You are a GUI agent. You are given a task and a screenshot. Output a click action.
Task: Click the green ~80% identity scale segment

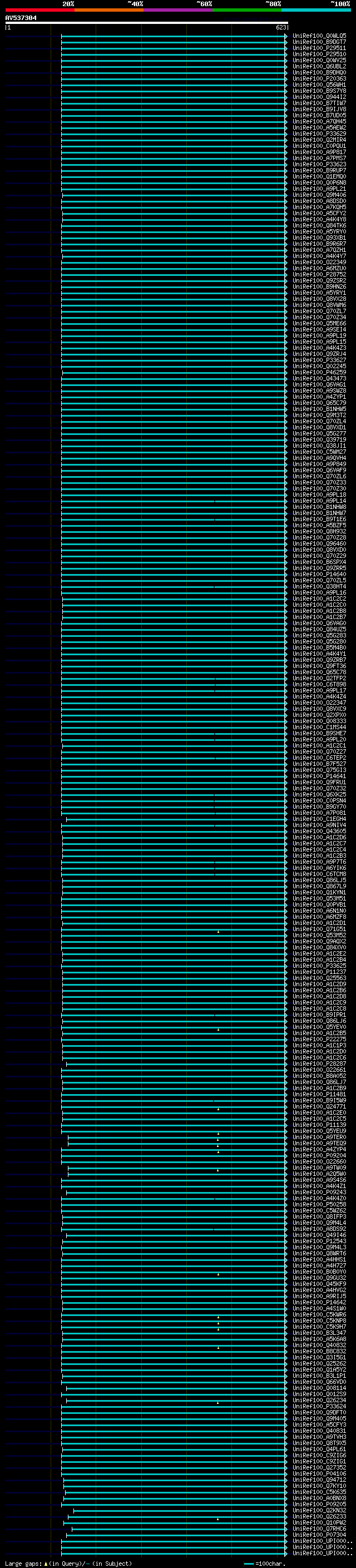[x=247, y=10]
